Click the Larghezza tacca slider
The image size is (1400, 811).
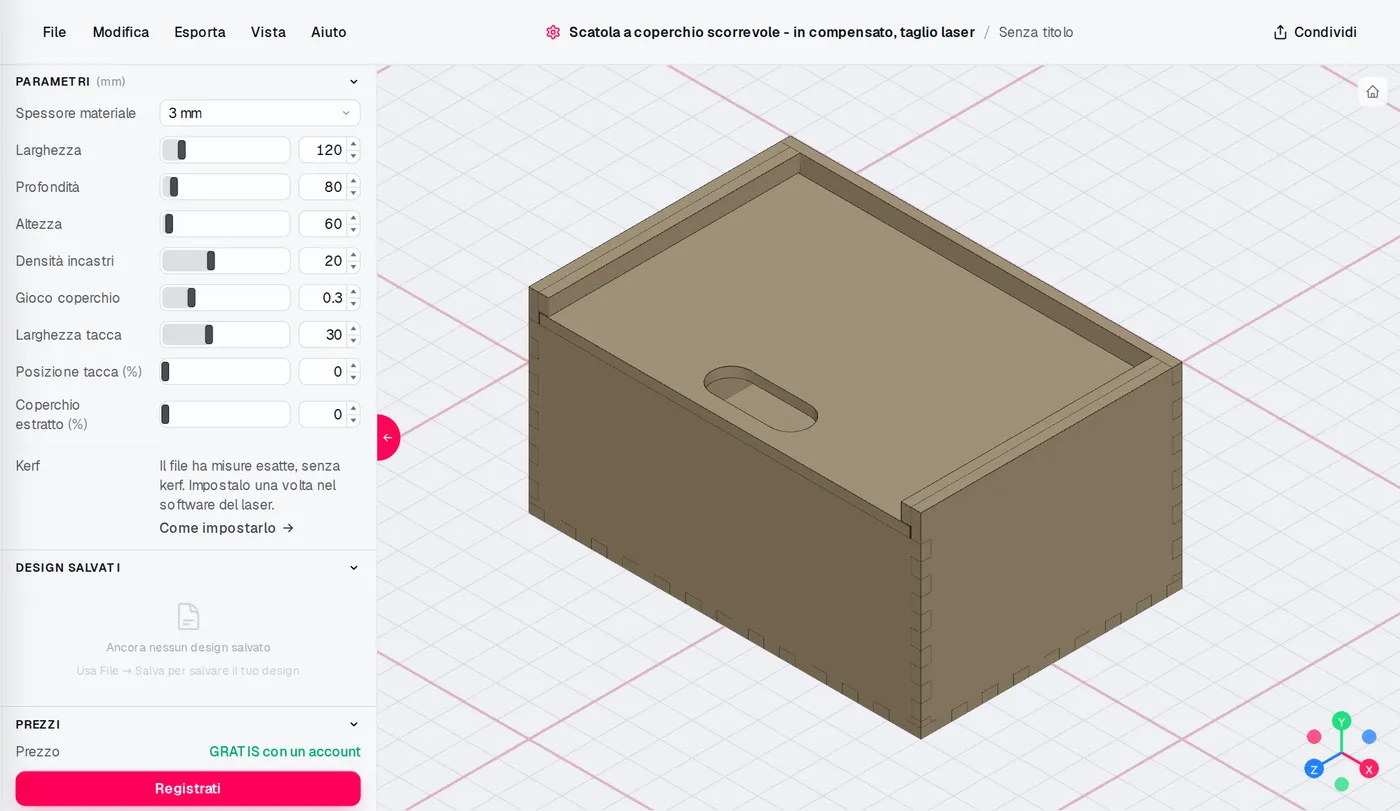tap(225, 335)
